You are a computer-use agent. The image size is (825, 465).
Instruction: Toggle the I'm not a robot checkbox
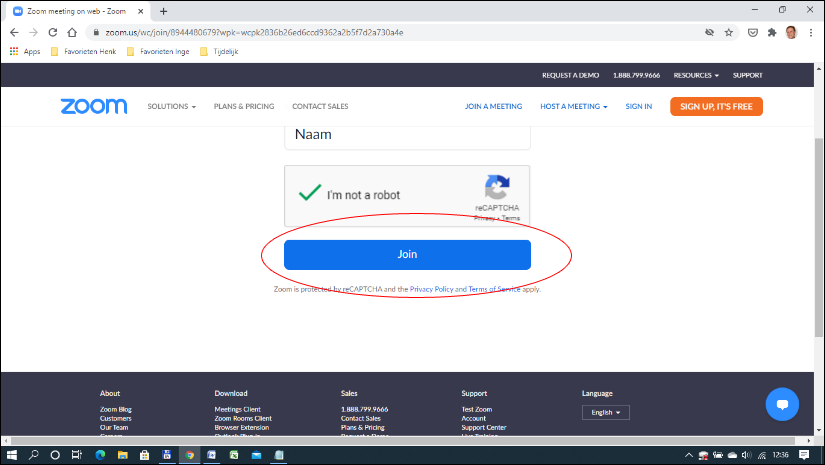click(x=310, y=194)
